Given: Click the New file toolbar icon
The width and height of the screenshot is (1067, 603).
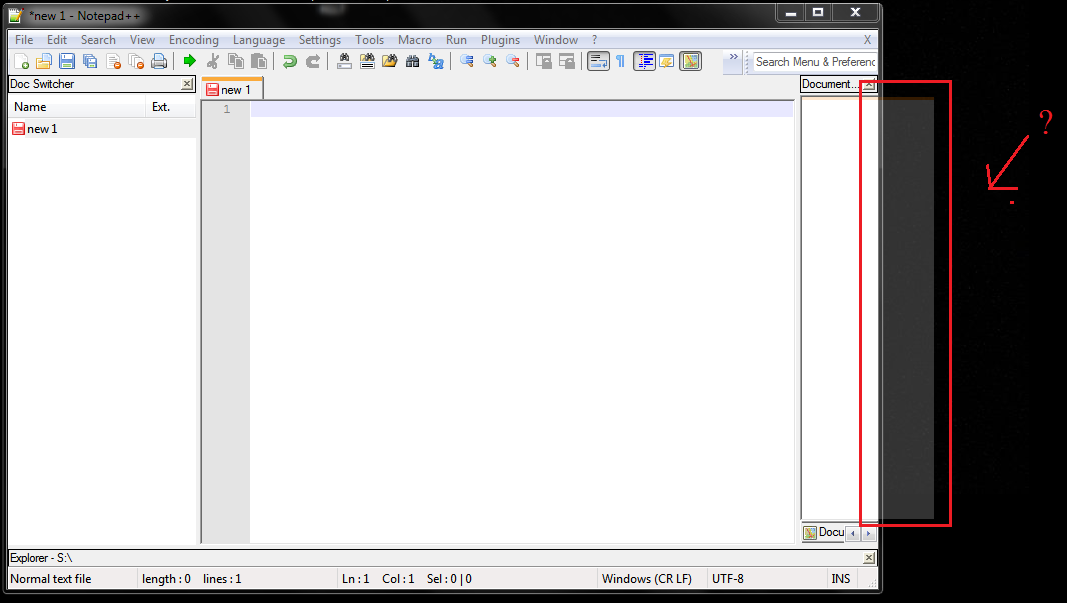Looking at the screenshot, I should click(x=21, y=62).
